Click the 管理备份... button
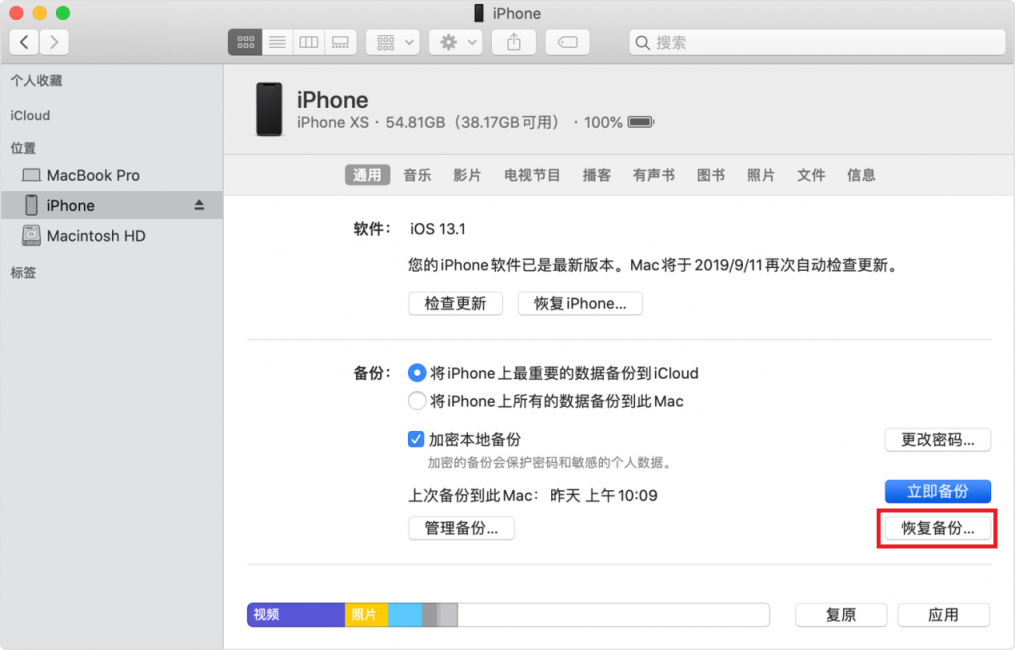This screenshot has height=650, width=1015. point(462,528)
